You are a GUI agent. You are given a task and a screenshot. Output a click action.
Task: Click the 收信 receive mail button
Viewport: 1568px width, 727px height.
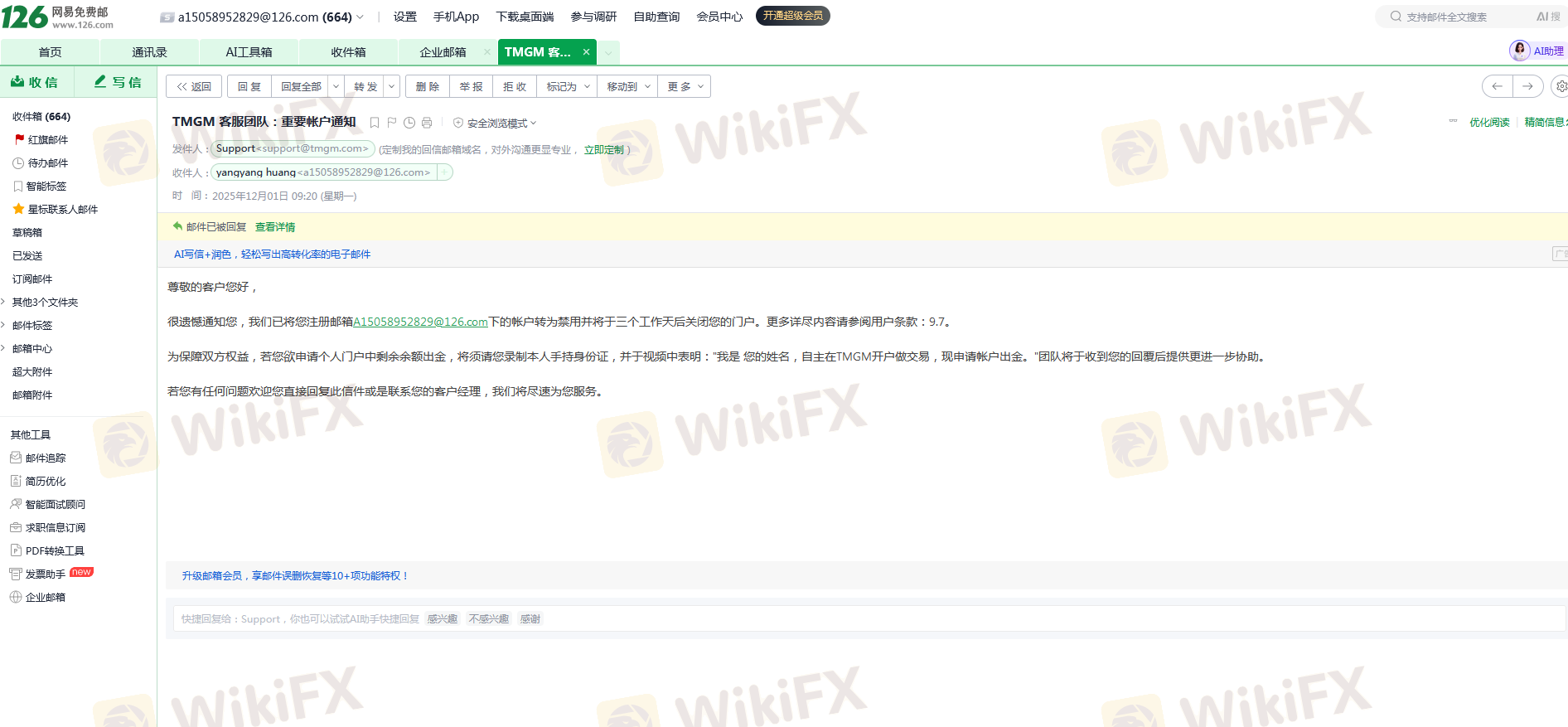35,82
